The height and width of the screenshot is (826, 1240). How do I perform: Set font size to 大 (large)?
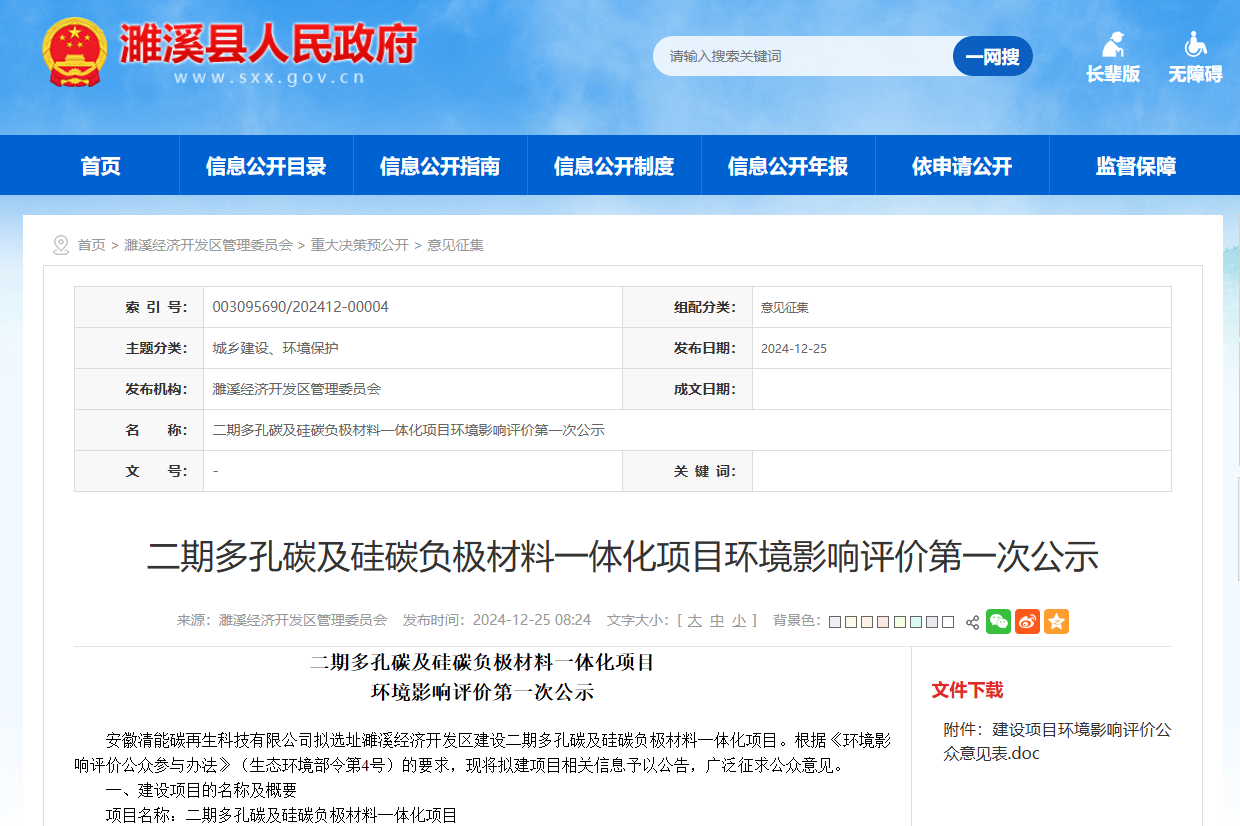[x=694, y=620]
